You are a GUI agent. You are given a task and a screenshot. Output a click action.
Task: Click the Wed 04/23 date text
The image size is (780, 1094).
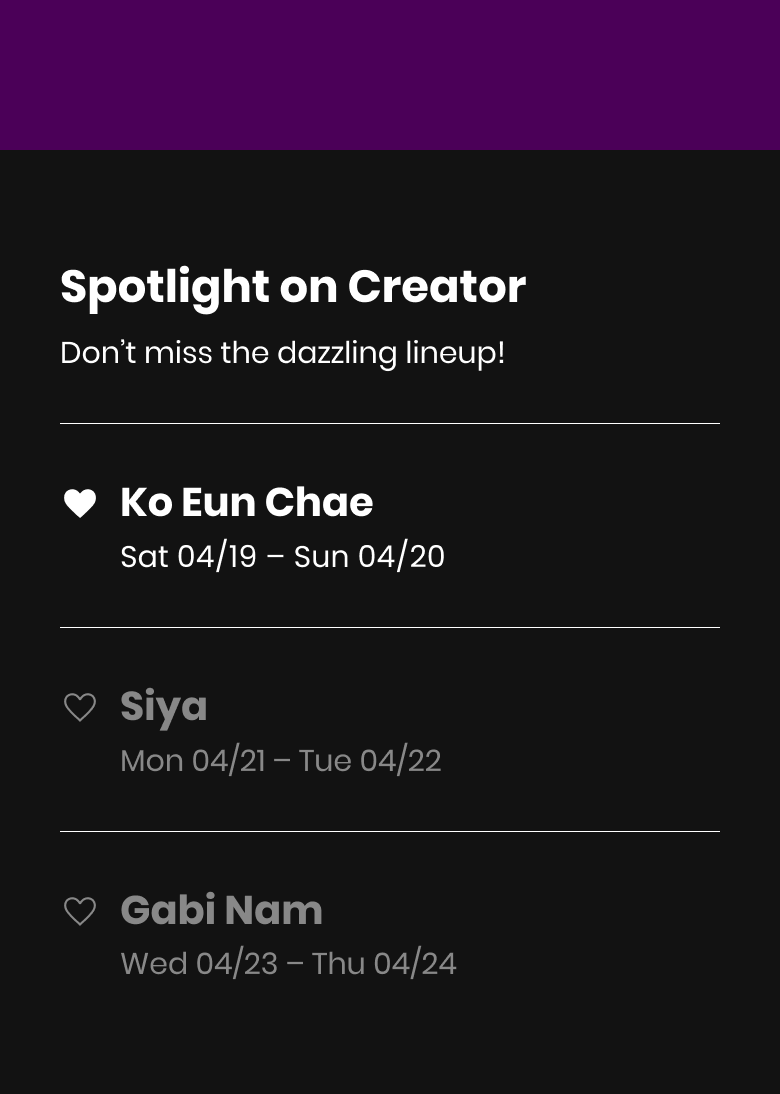click(199, 964)
